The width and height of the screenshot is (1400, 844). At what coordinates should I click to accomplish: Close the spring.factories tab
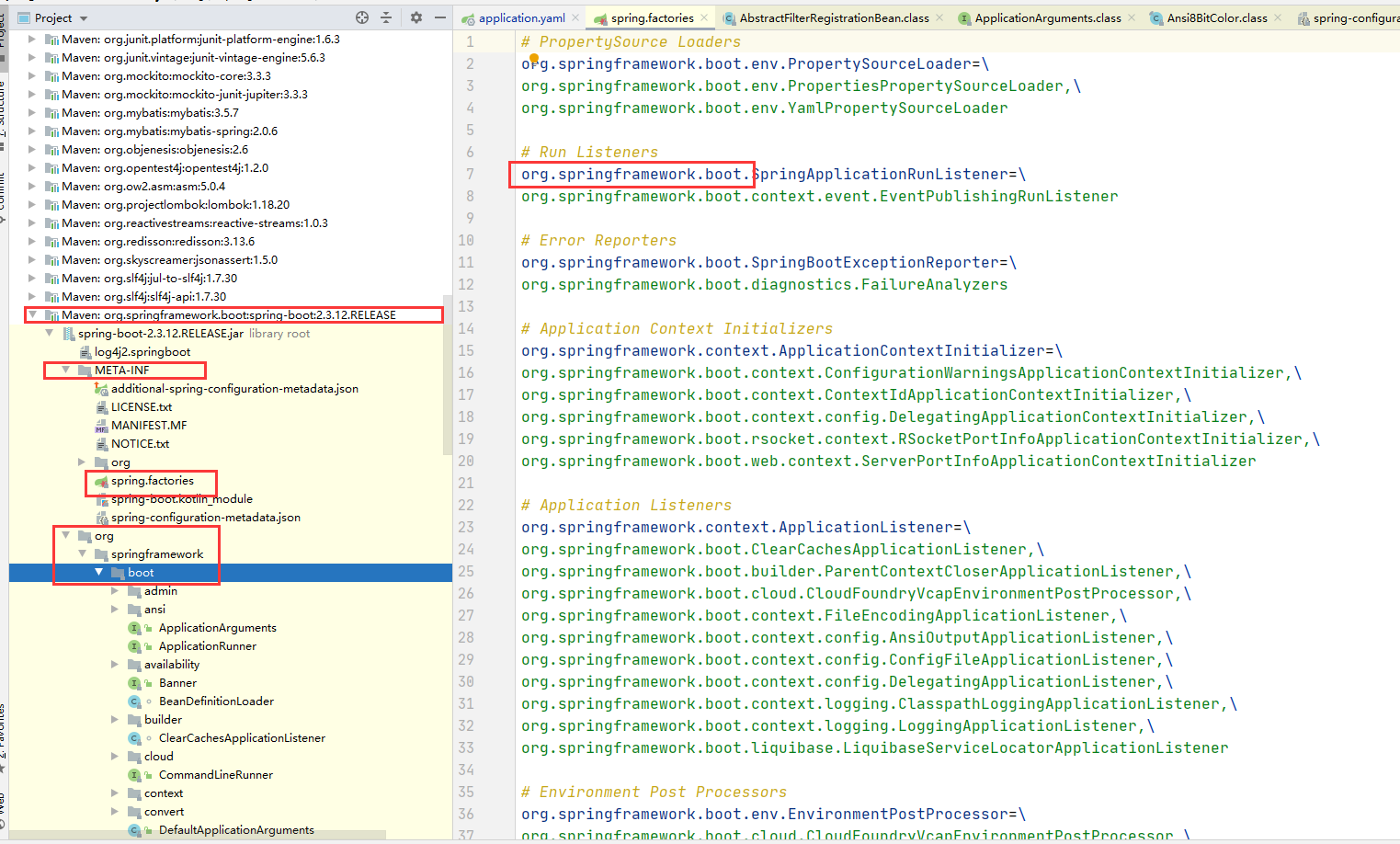[x=704, y=17]
